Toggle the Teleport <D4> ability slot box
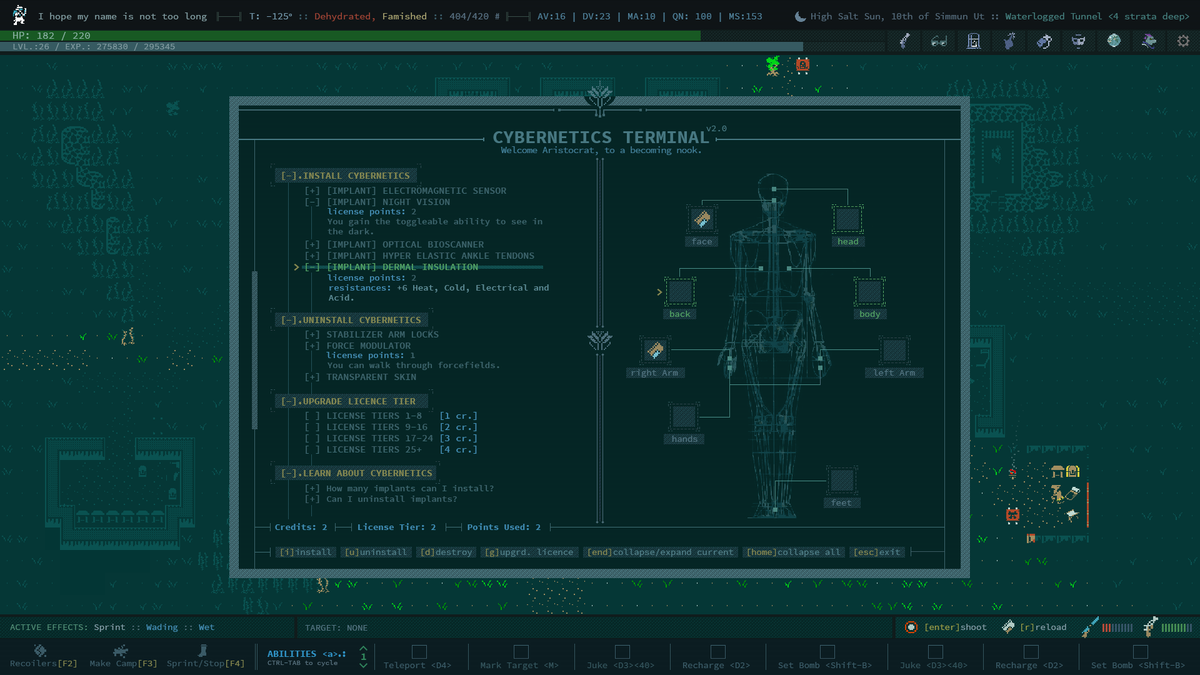1200x675 pixels. point(418,652)
